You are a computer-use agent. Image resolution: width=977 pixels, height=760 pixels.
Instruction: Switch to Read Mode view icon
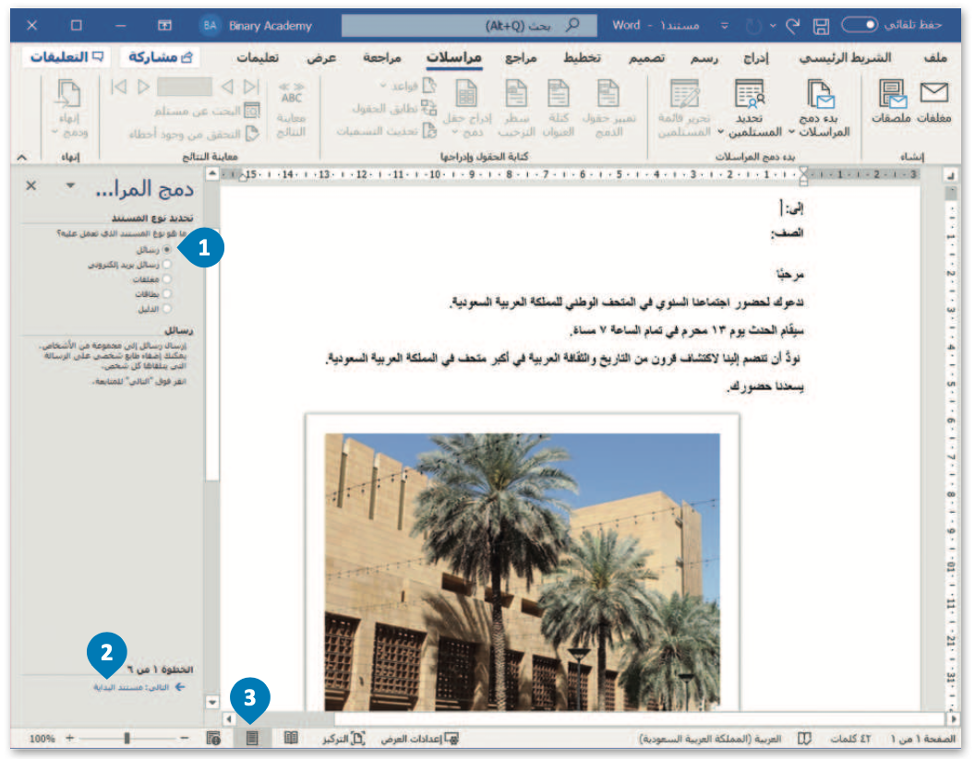point(291,739)
